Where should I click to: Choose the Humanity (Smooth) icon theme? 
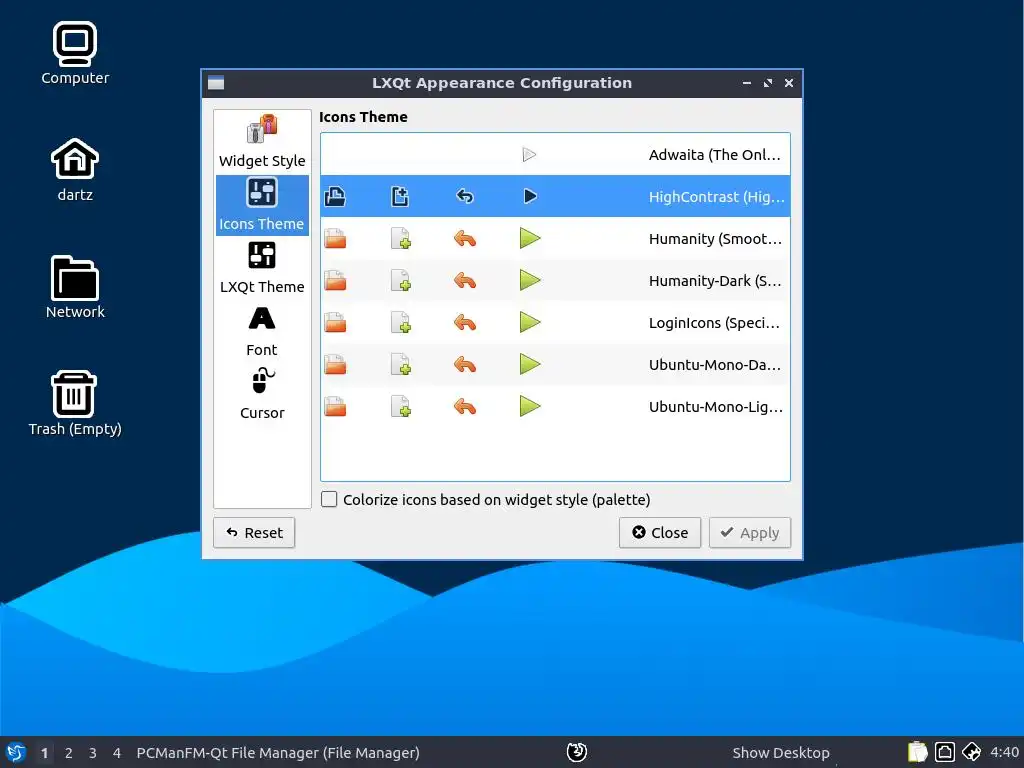[555, 238]
